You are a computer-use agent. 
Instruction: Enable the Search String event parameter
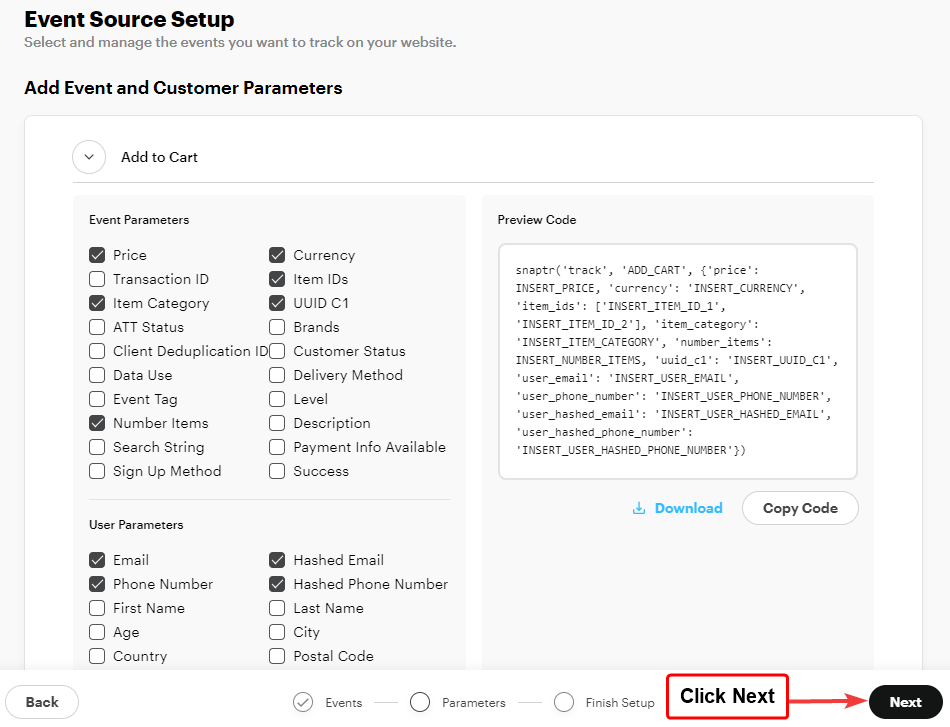coord(97,447)
